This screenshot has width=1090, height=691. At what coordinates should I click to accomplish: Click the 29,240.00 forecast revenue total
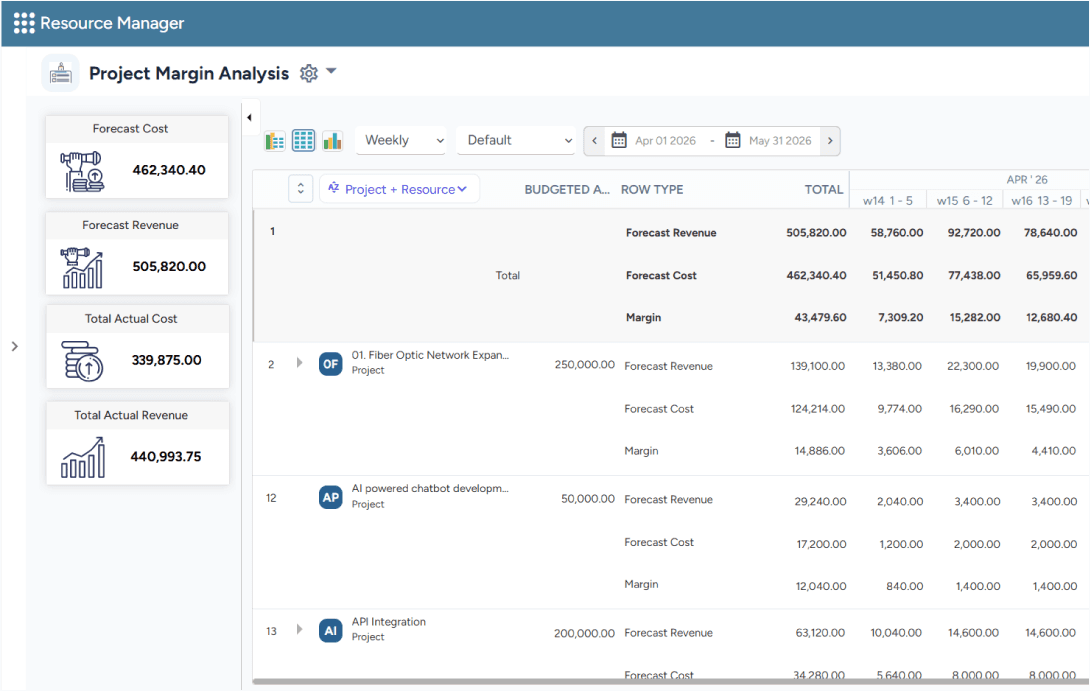820,501
